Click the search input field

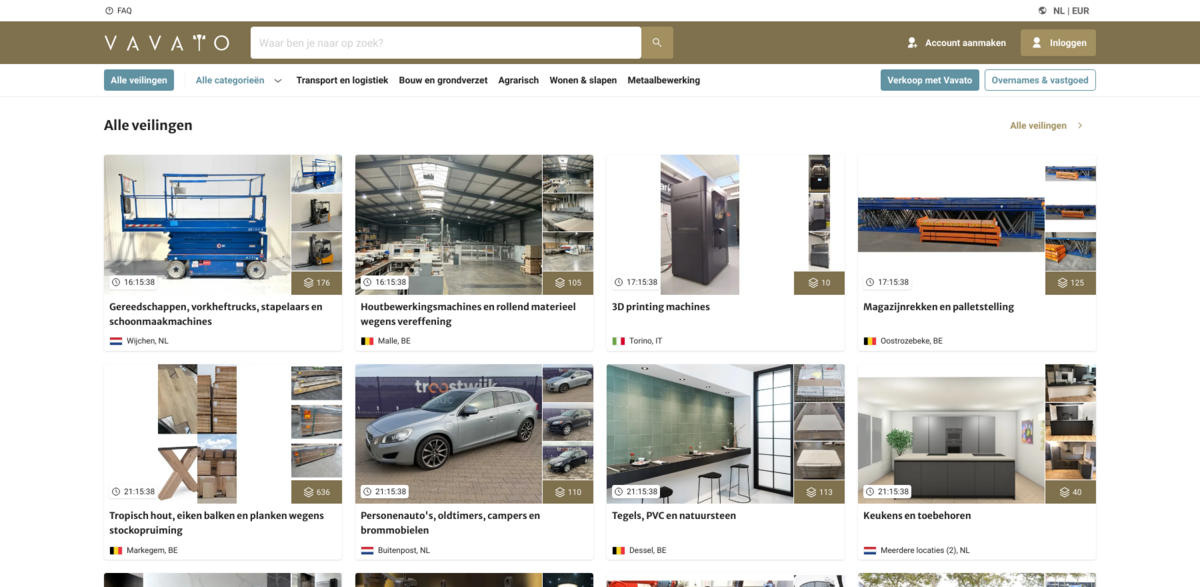(x=445, y=43)
